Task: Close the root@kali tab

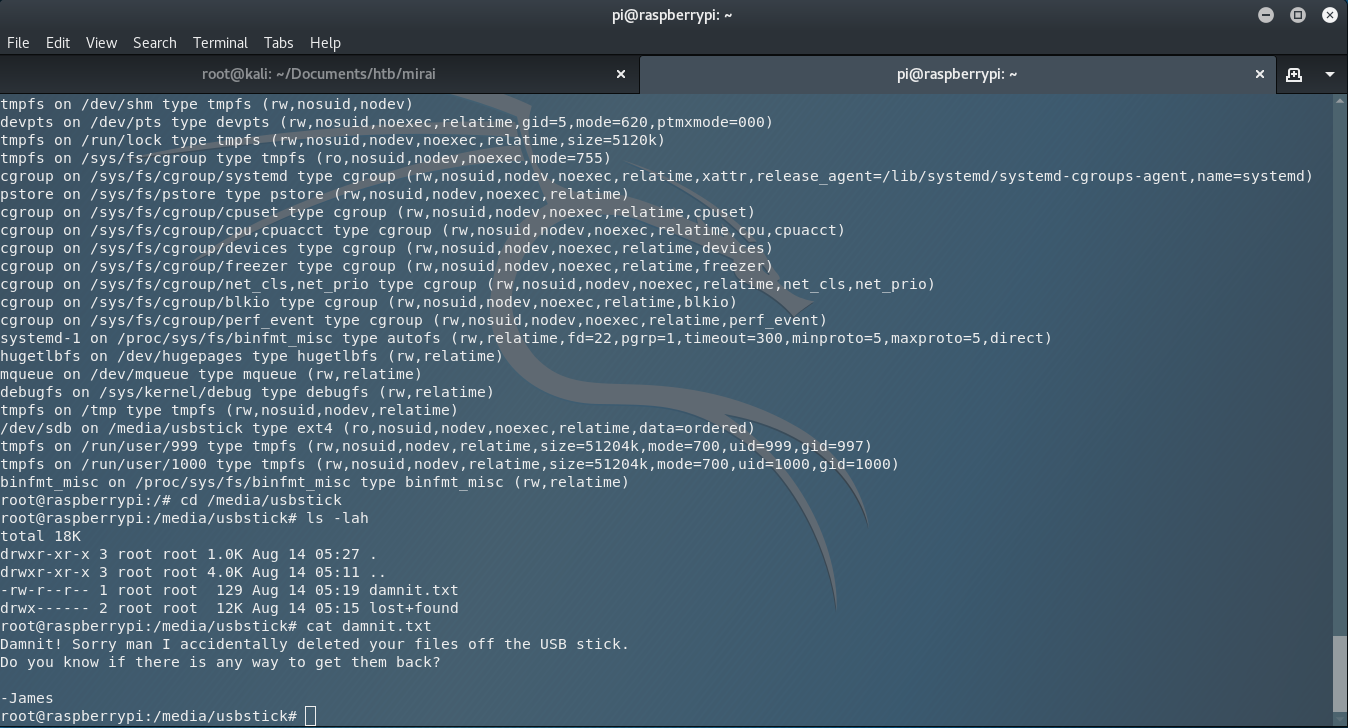Action: 621,74
